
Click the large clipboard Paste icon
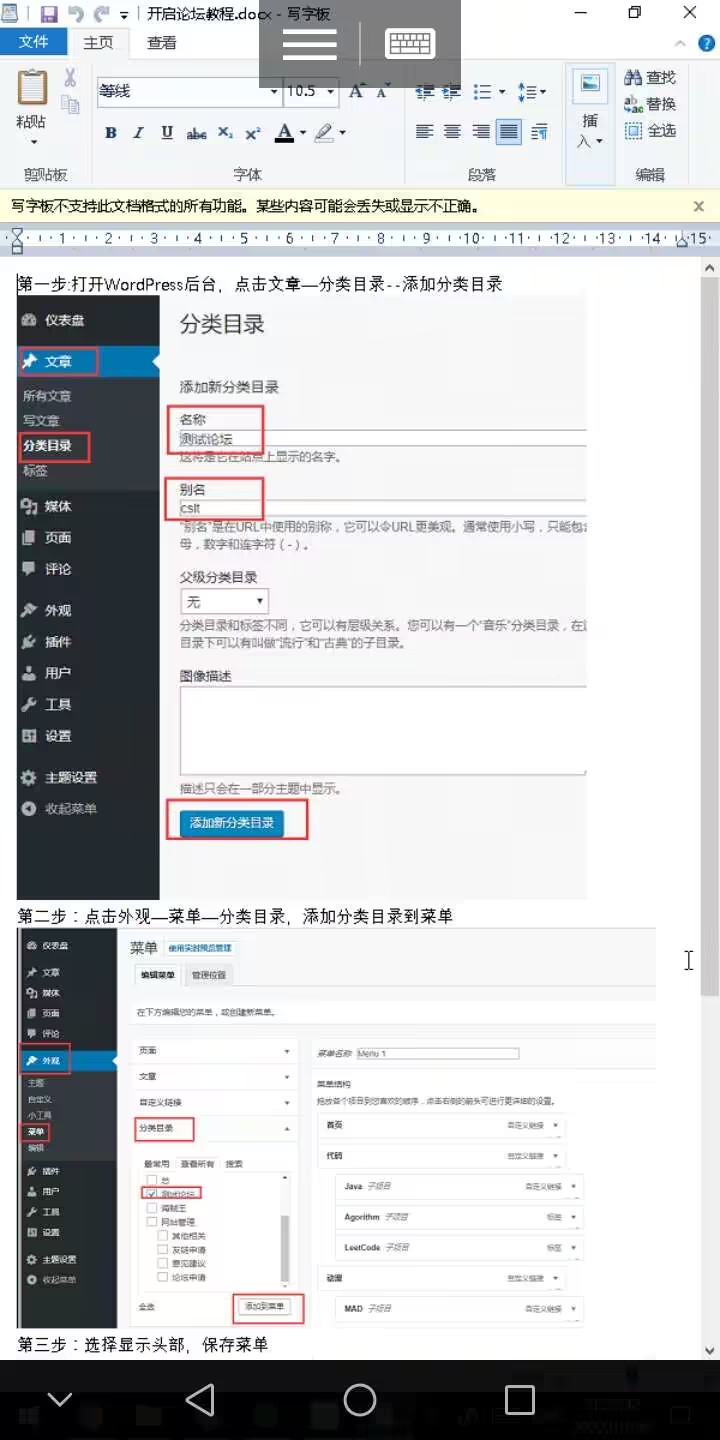pyautogui.click(x=32, y=87)
